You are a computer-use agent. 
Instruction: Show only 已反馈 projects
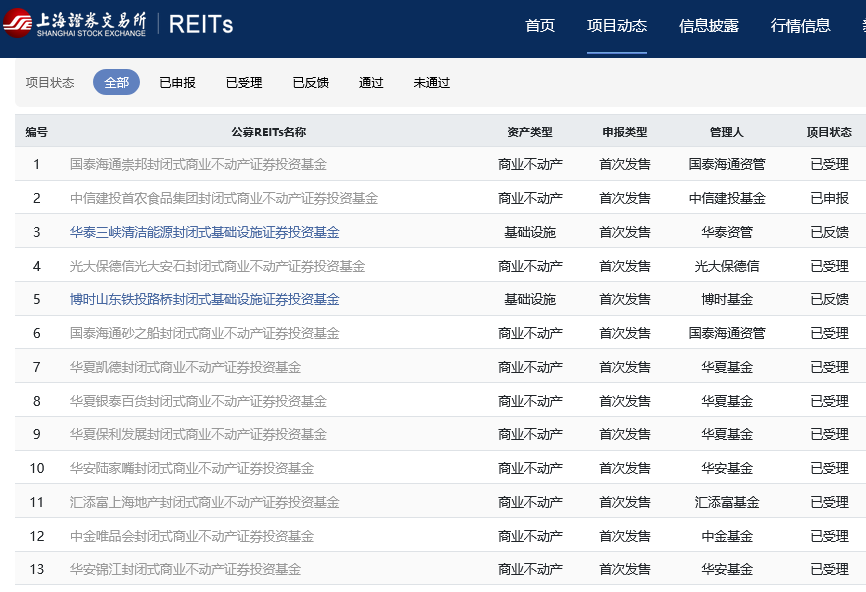310,83
